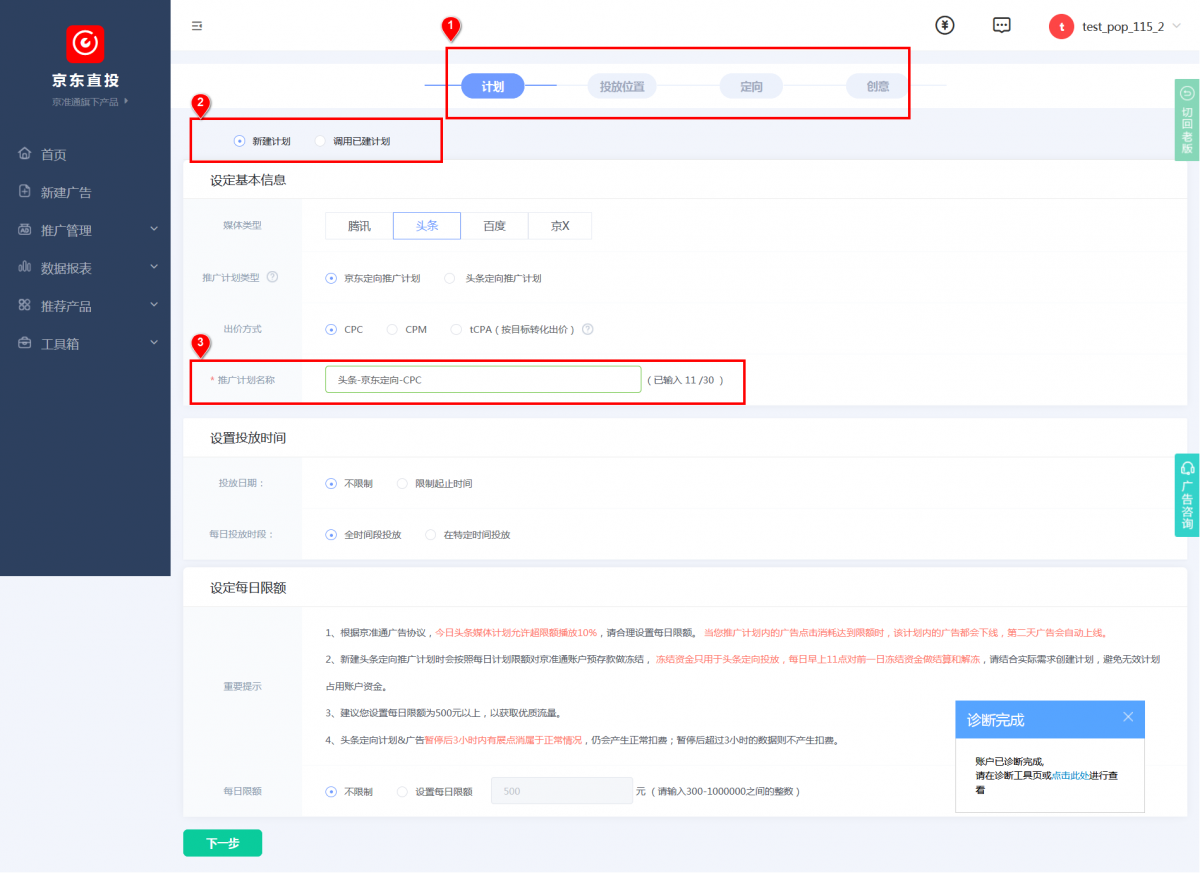Click the briefcase icon beside 工具箱

pyautogui.click(x=25, y=343)
